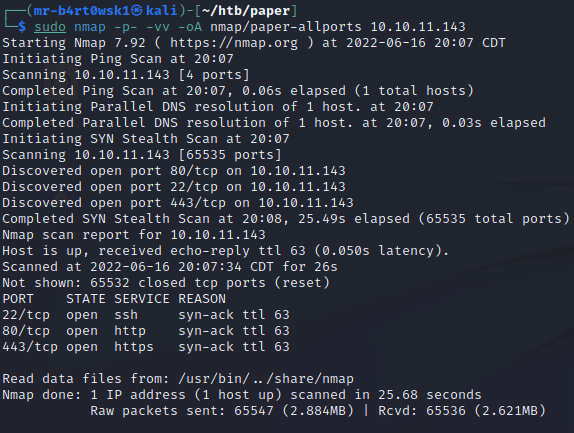
Task: Click the nmap/paper-allports output argument
Action: click(286, 27)
